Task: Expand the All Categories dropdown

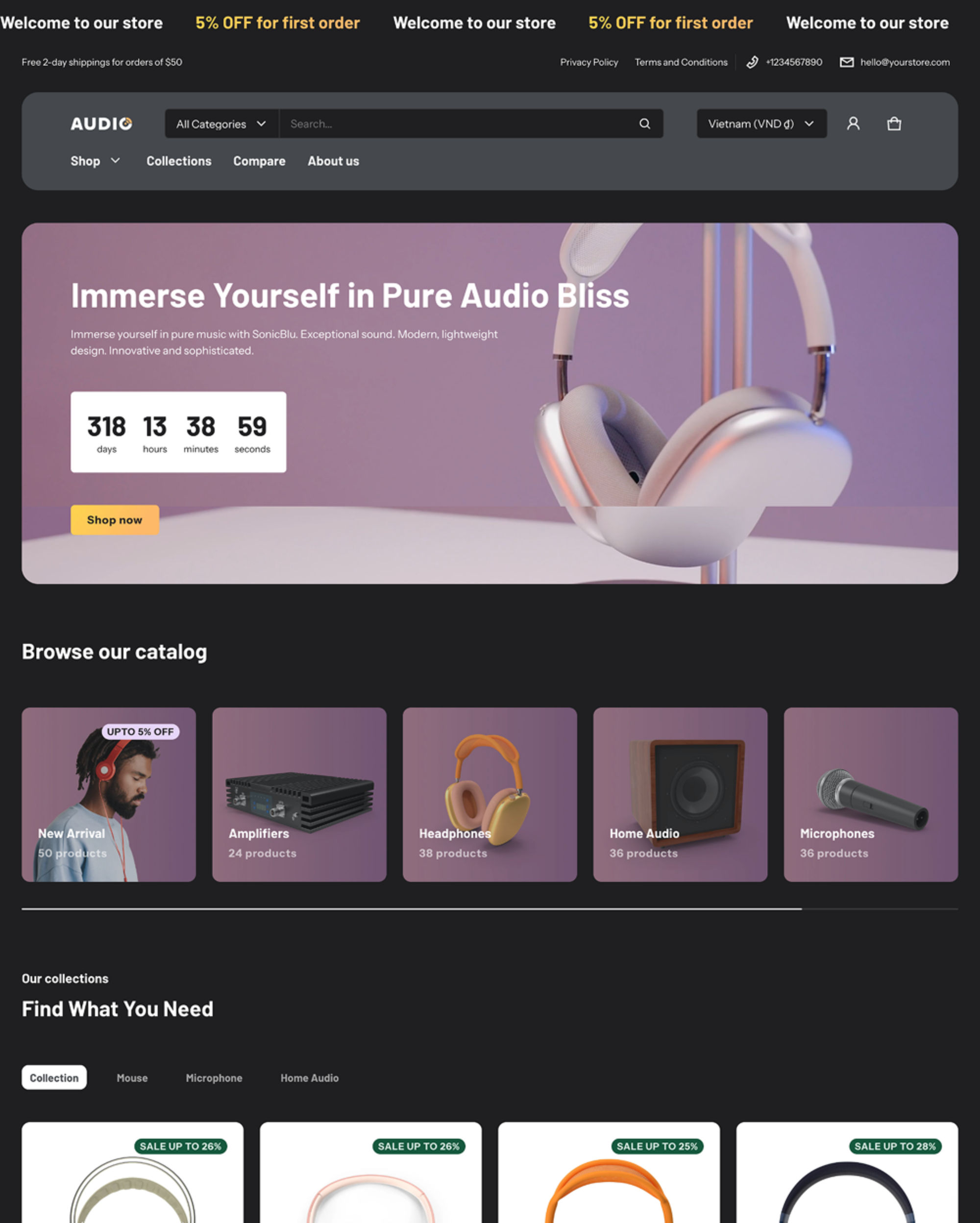Action: pos(222,123)
